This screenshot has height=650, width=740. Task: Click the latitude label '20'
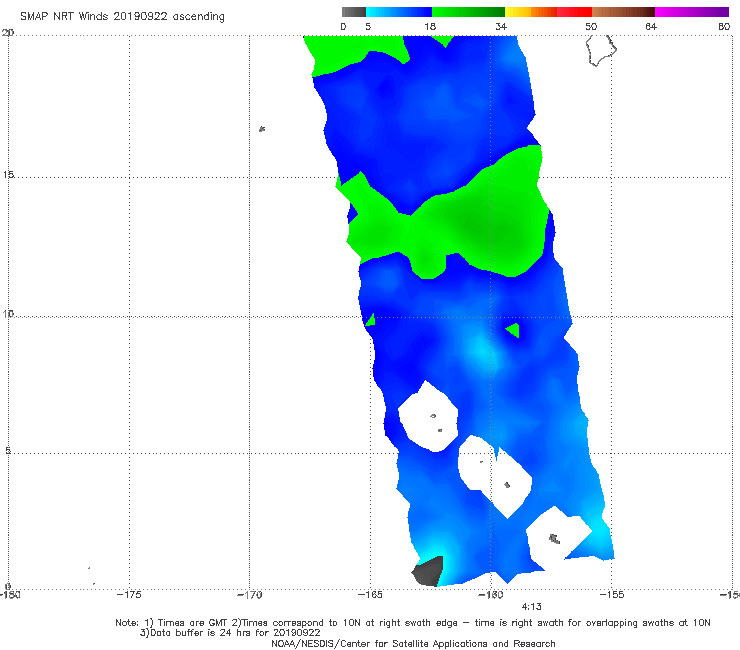[8, 32]
